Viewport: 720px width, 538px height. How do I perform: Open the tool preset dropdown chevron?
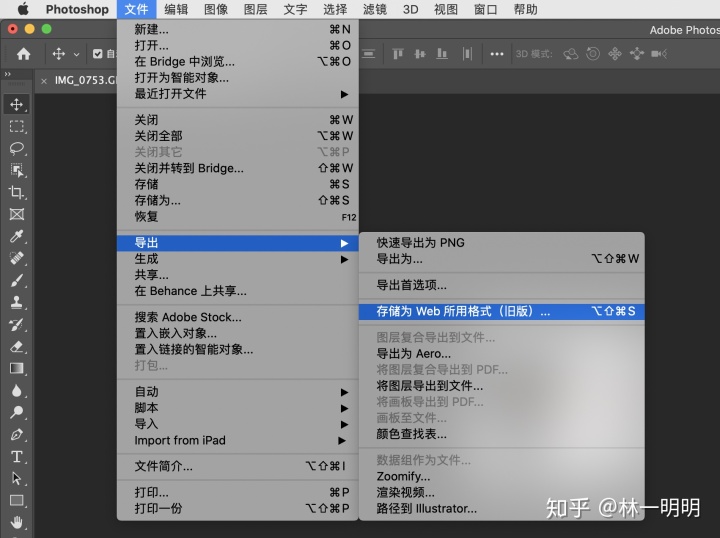pyautogui.click(x=76, y=54)
